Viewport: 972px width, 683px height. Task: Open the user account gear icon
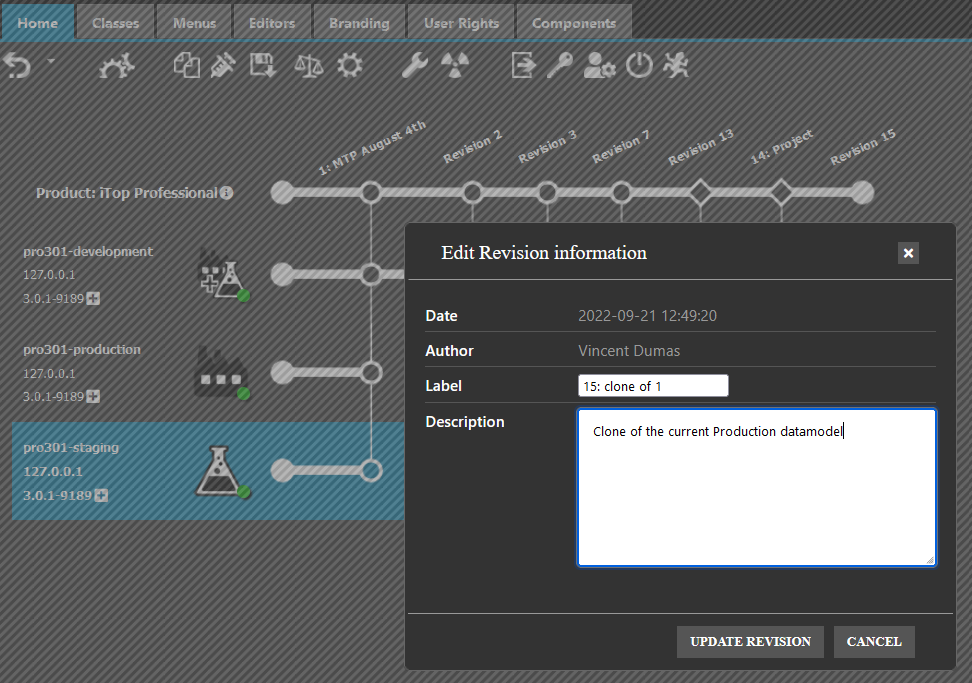pyautogui.click(x=599, y=65)
